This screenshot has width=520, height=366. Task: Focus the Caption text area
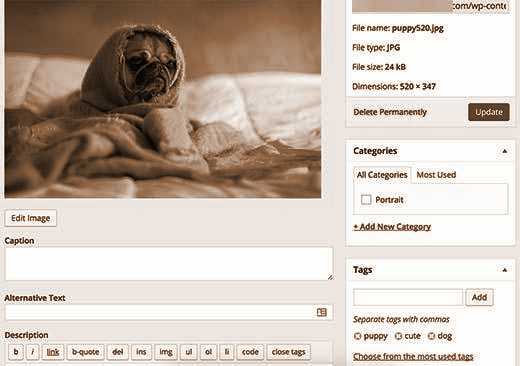tap(169, 264)
